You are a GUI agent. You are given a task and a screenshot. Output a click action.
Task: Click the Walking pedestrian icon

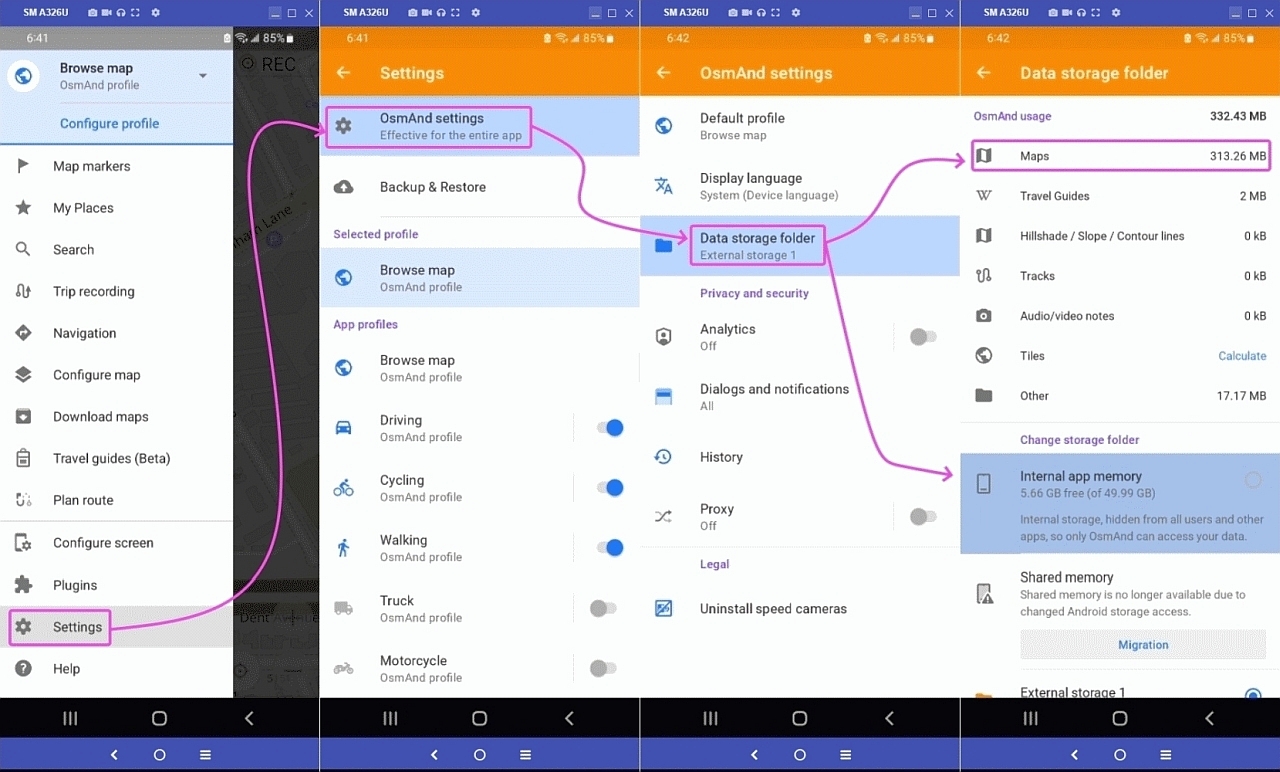pyautogui.click(x=343, y=548)
